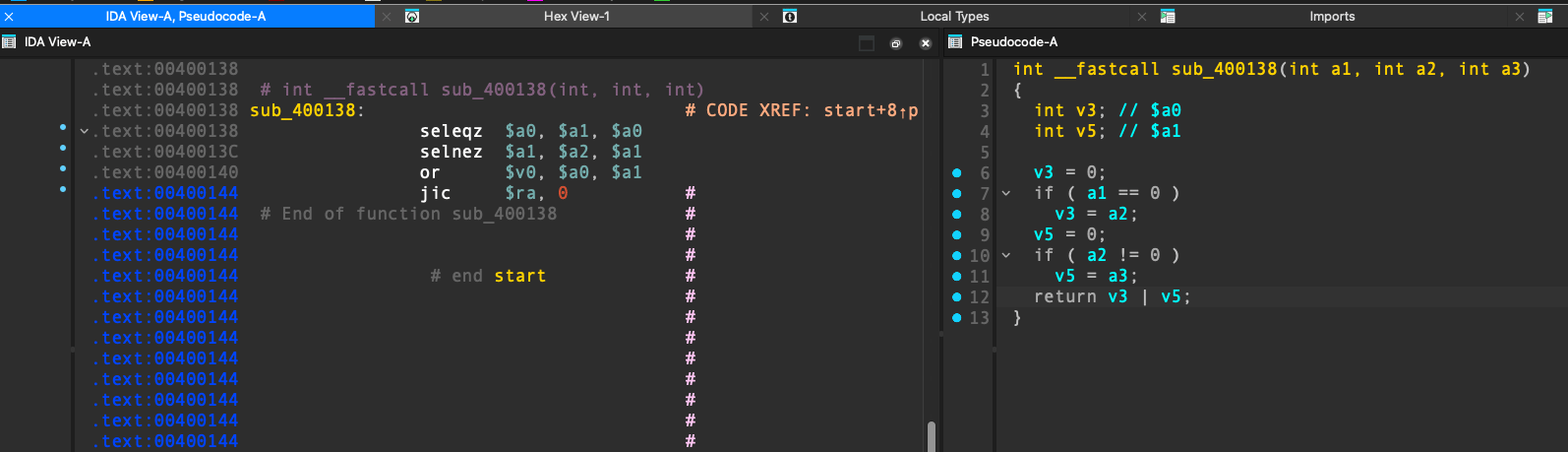Screen dimensions: 1568x452
Task: Click sub_400138 in the pseudocode signature
Action: point(1225,69)
